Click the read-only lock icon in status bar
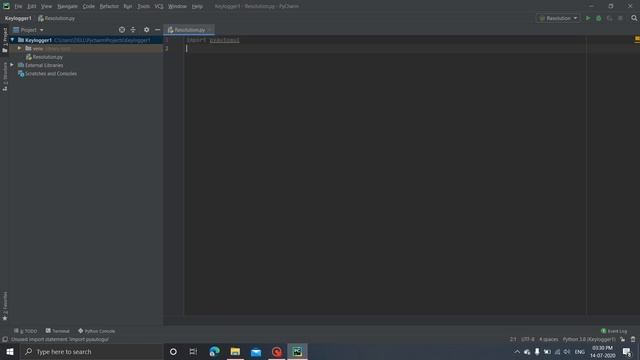This screenshot has height=360, width=640. click(x=623, y=339)
